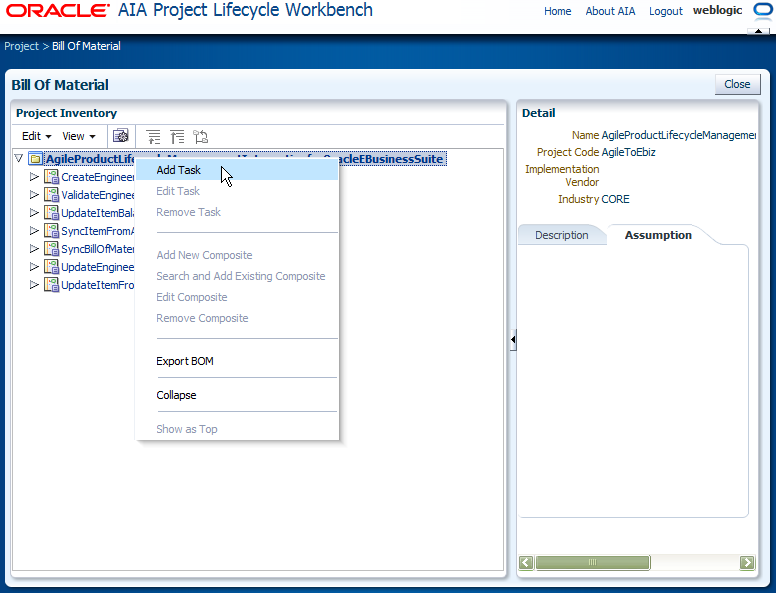Select Search and Add Existing Composite

237,276
